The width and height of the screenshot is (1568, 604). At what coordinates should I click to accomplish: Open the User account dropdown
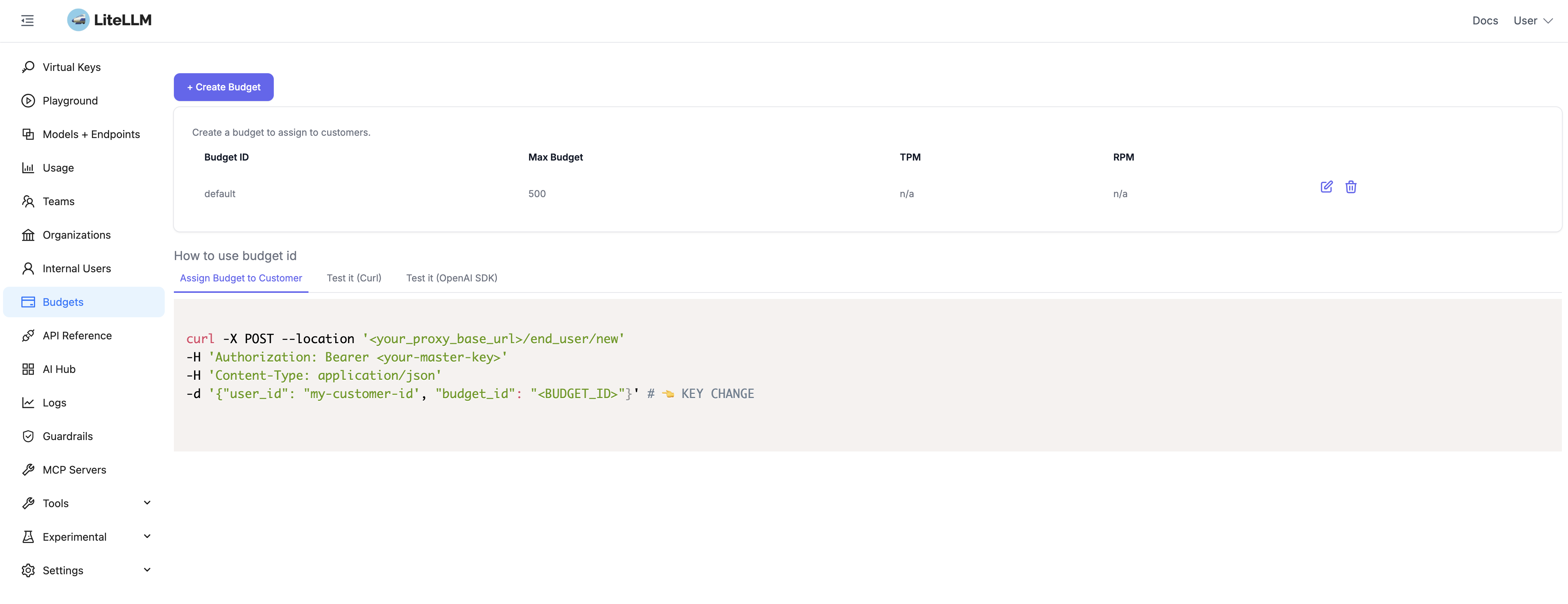coord(1533,21)
